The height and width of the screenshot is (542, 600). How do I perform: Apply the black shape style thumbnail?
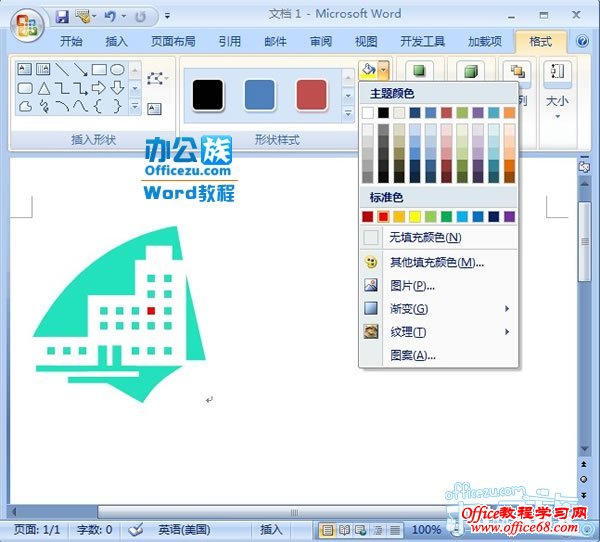(208, 95)
